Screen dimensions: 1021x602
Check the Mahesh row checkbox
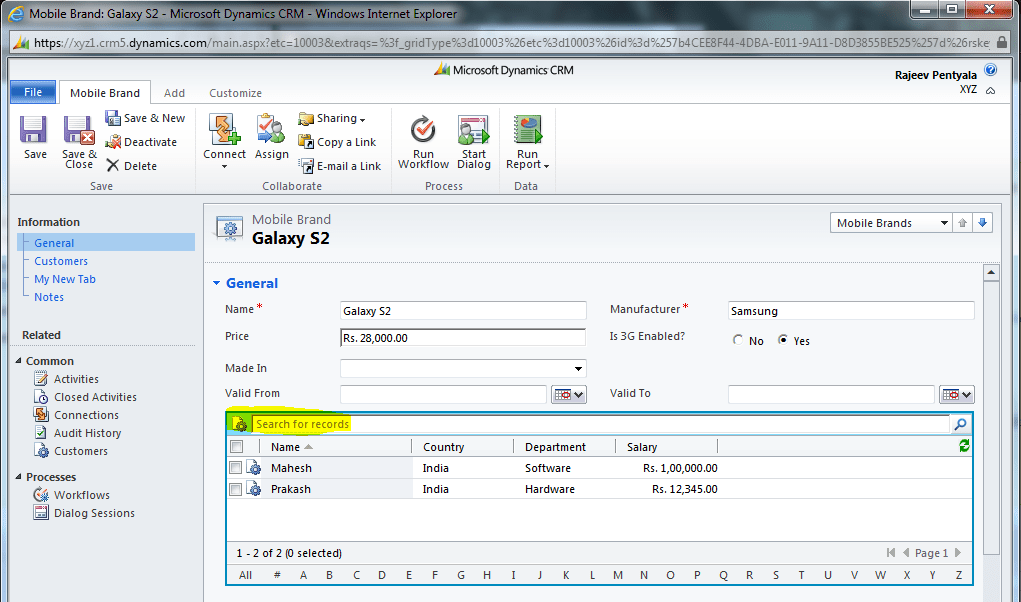tap(236, 468)
